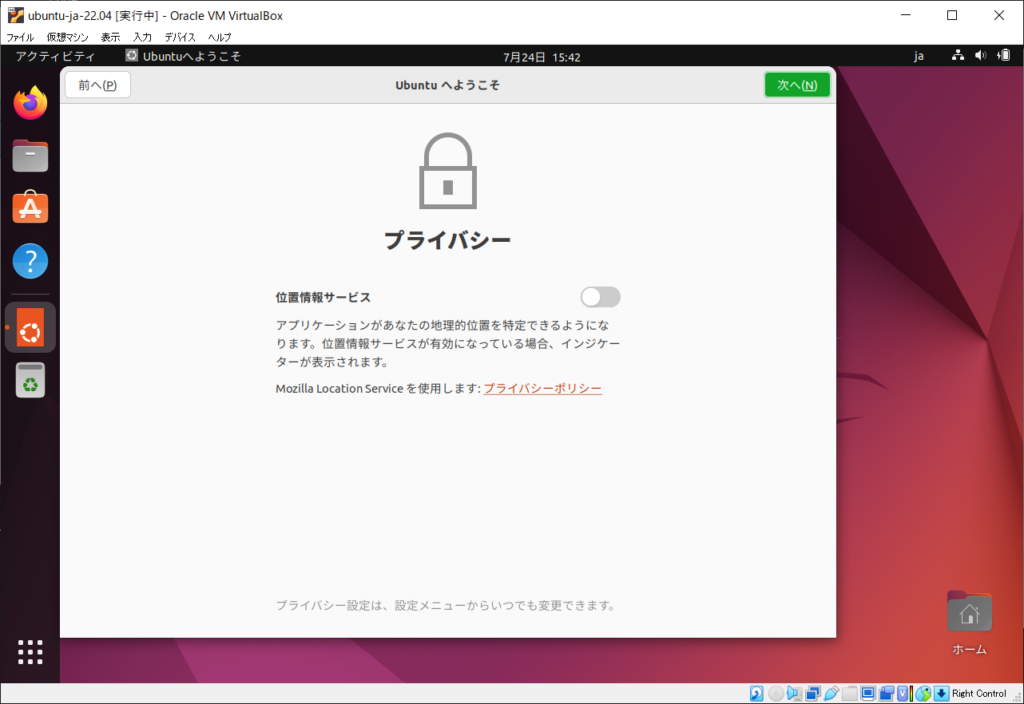Viewport: 1024px width, 704px height.
Task: Click the padlock privacy image
Action: (447, 171)
